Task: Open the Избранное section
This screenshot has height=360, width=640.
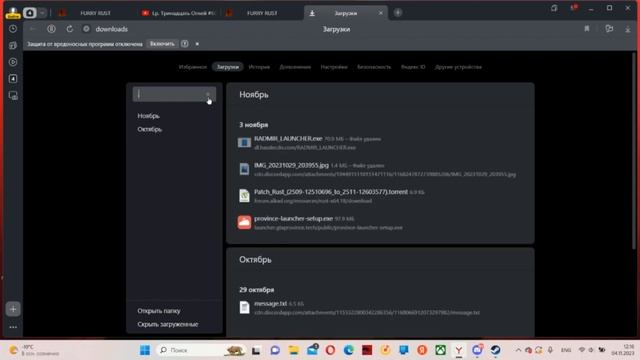Action: 193,67
